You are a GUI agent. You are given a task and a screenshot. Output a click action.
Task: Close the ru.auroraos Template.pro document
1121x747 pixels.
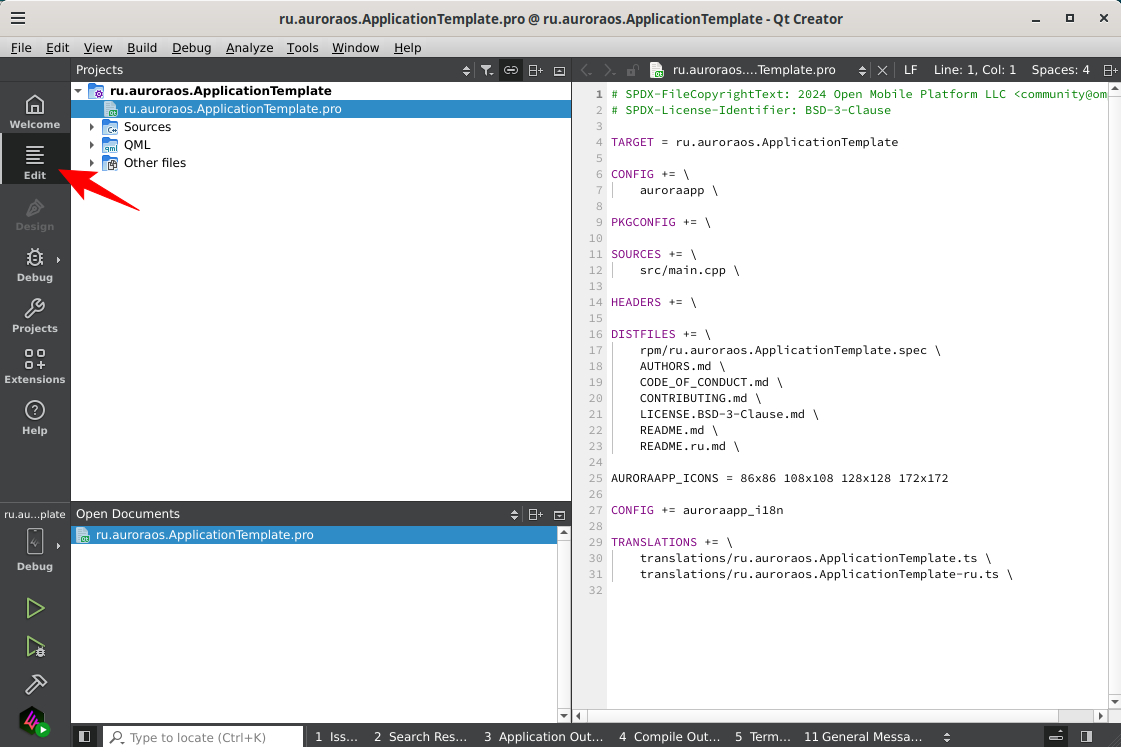coord(882,70)
